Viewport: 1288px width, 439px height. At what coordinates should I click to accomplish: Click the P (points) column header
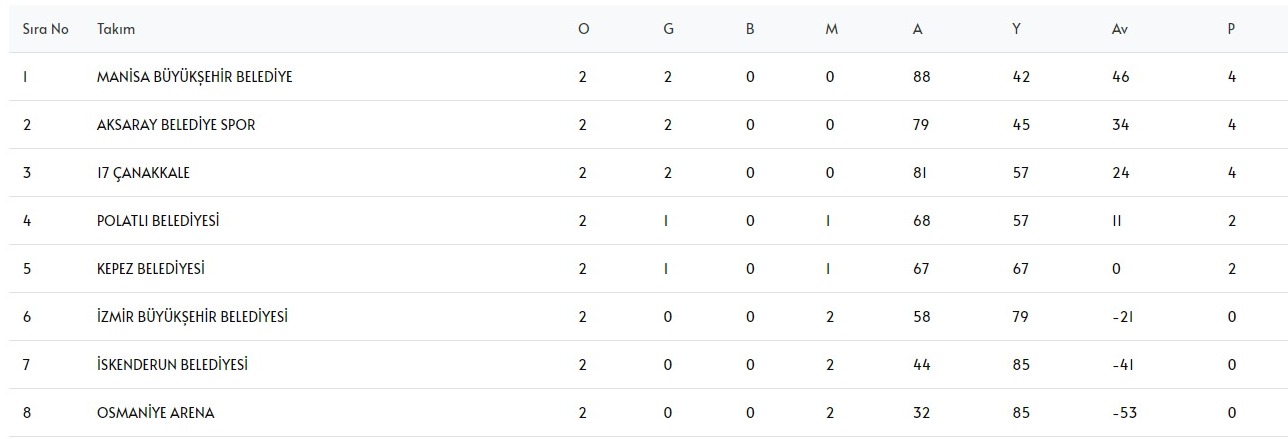pyautogui.click(x=1232, y=29)
